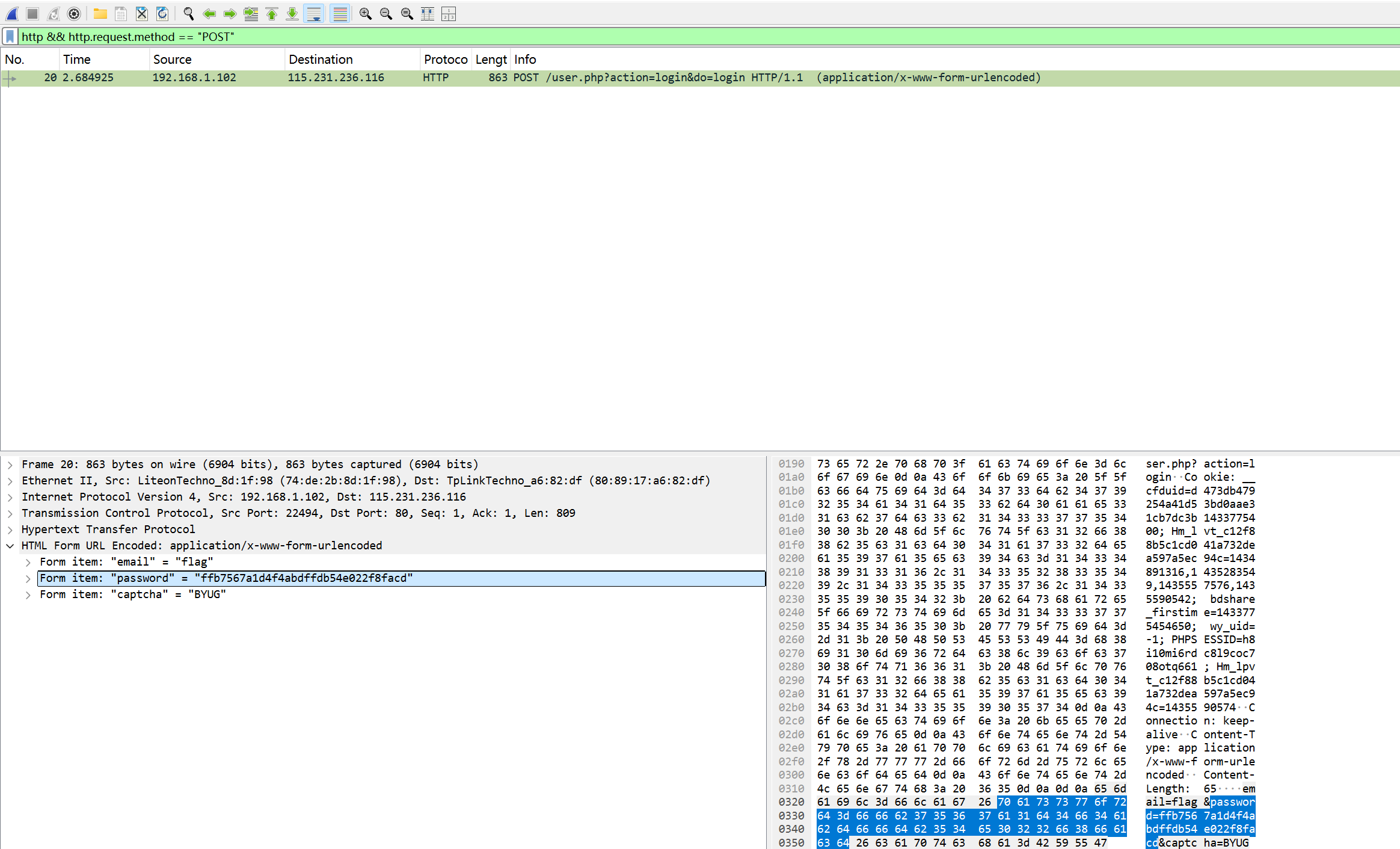
Task: Click the Destination column header
Action: [x=321, y=59]
